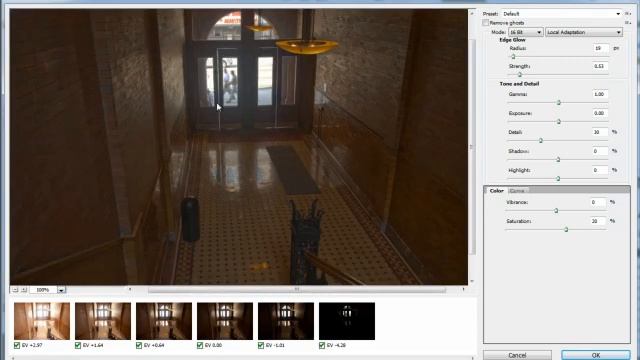This screenshot has width=640, height=360.
Task: Click the Gamma value field
Action: click(x=600, y=94)
